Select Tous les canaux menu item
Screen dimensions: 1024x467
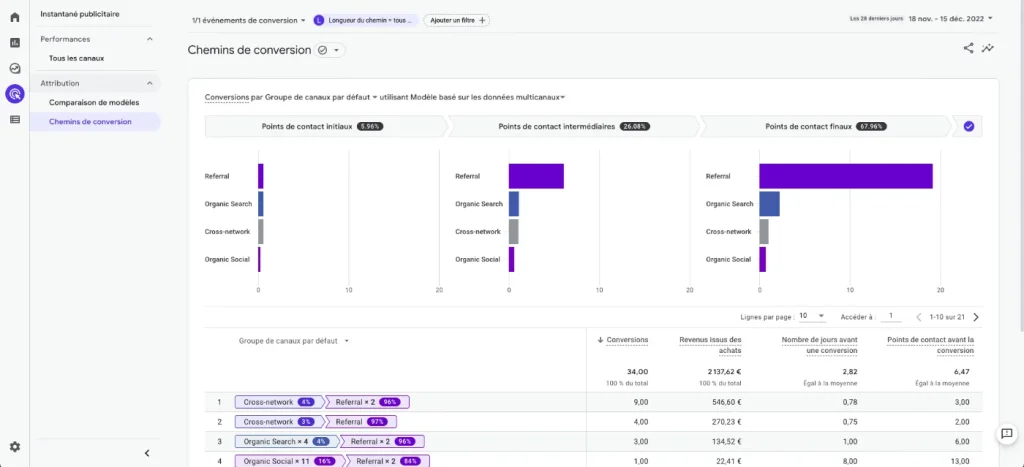point(76,58)
